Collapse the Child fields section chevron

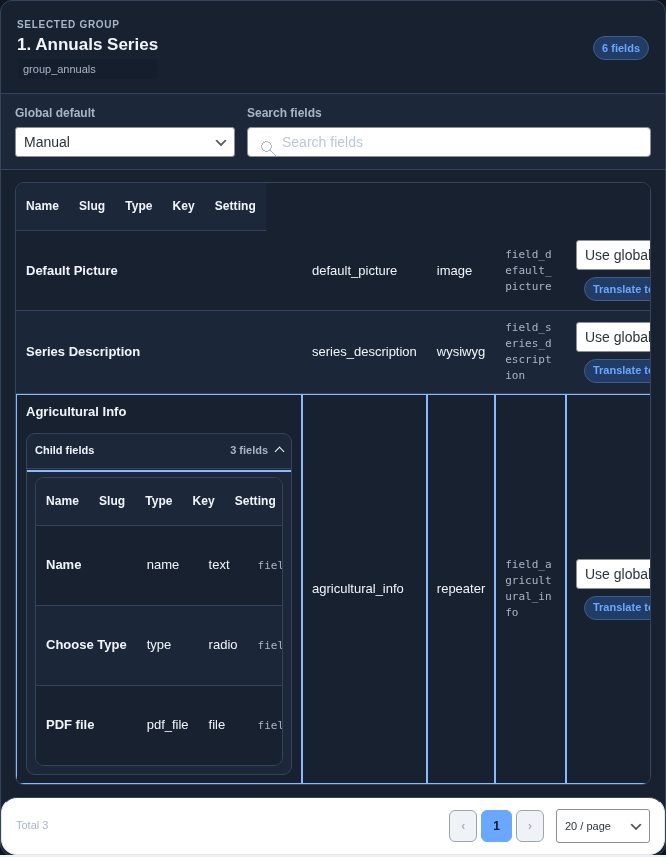279,450
